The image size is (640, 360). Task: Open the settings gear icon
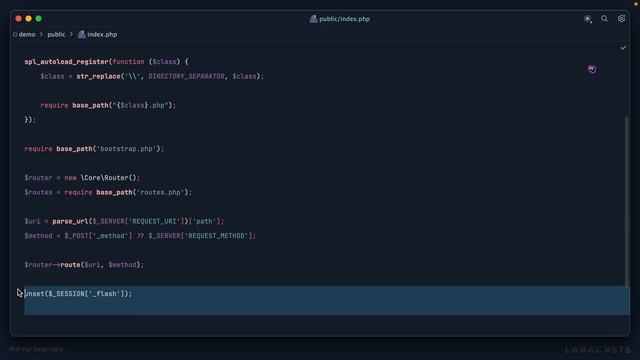tap(621, 19)
